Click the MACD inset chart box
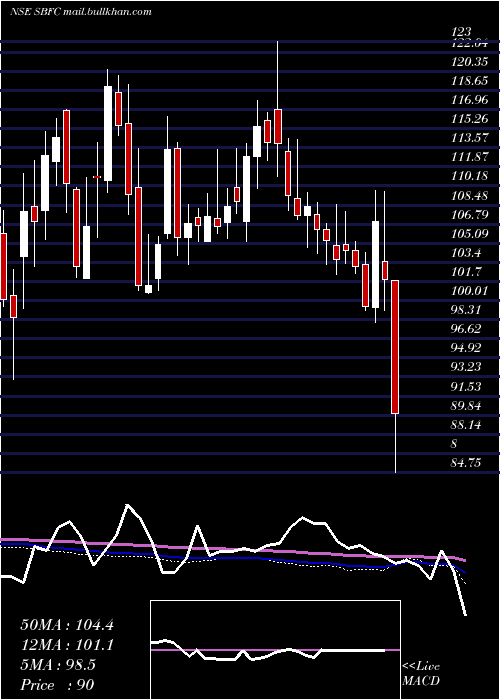This screenshot has width=500, height=700. tap(275, 650)
